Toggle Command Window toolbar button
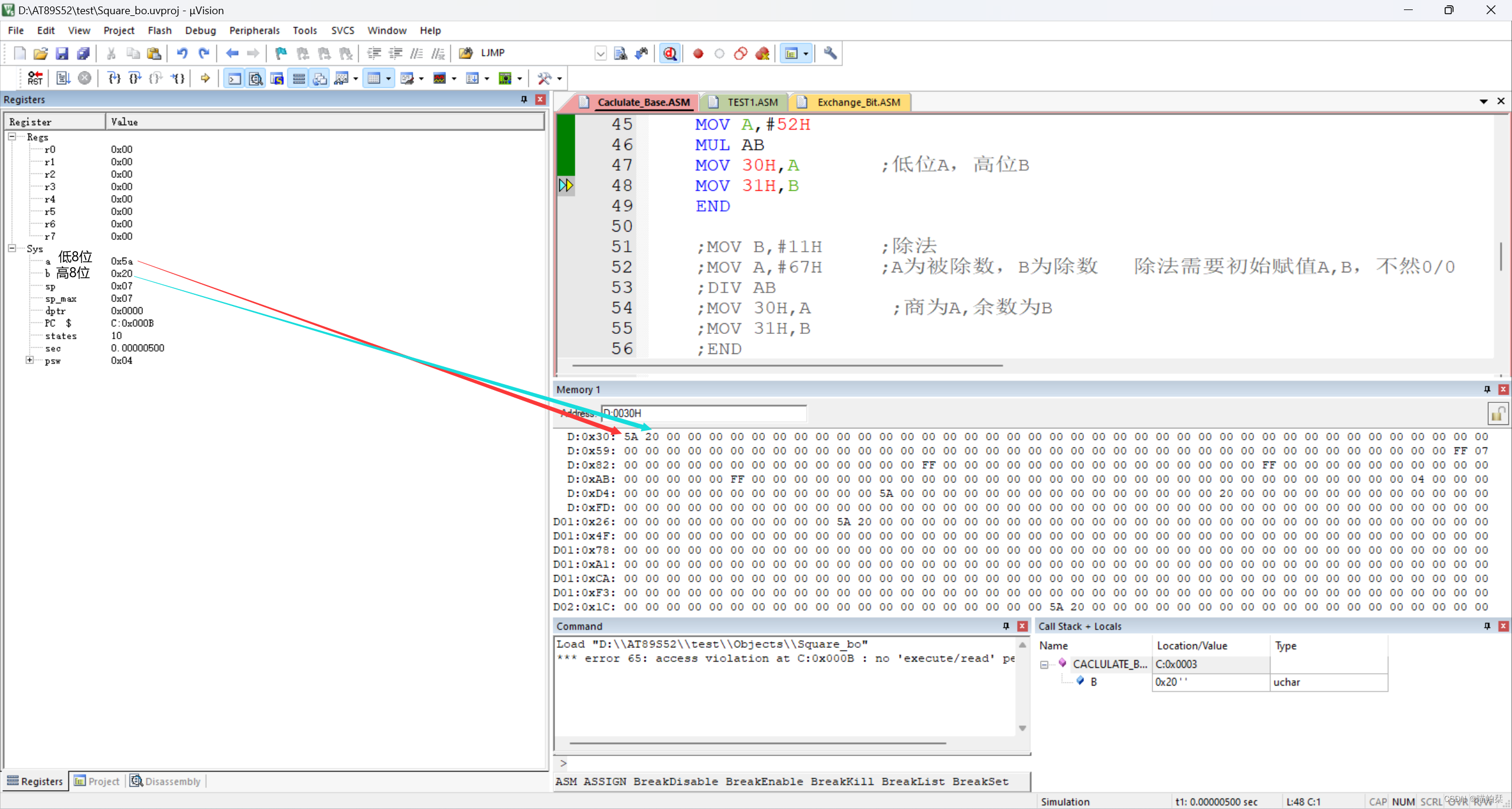The height and width of the screenshot is (809, 1512). (x=234, y=78)
